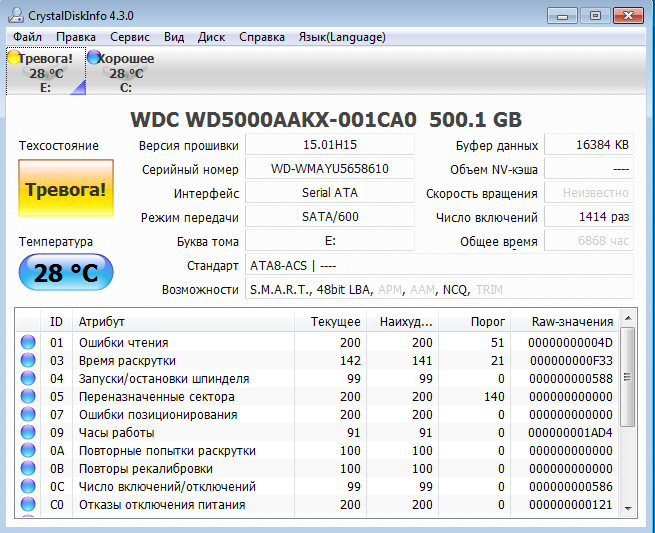Screen dimensions: 655x533
Task: Click the status orb for 0C Число включений/отключений
Action: coord(28,486)
